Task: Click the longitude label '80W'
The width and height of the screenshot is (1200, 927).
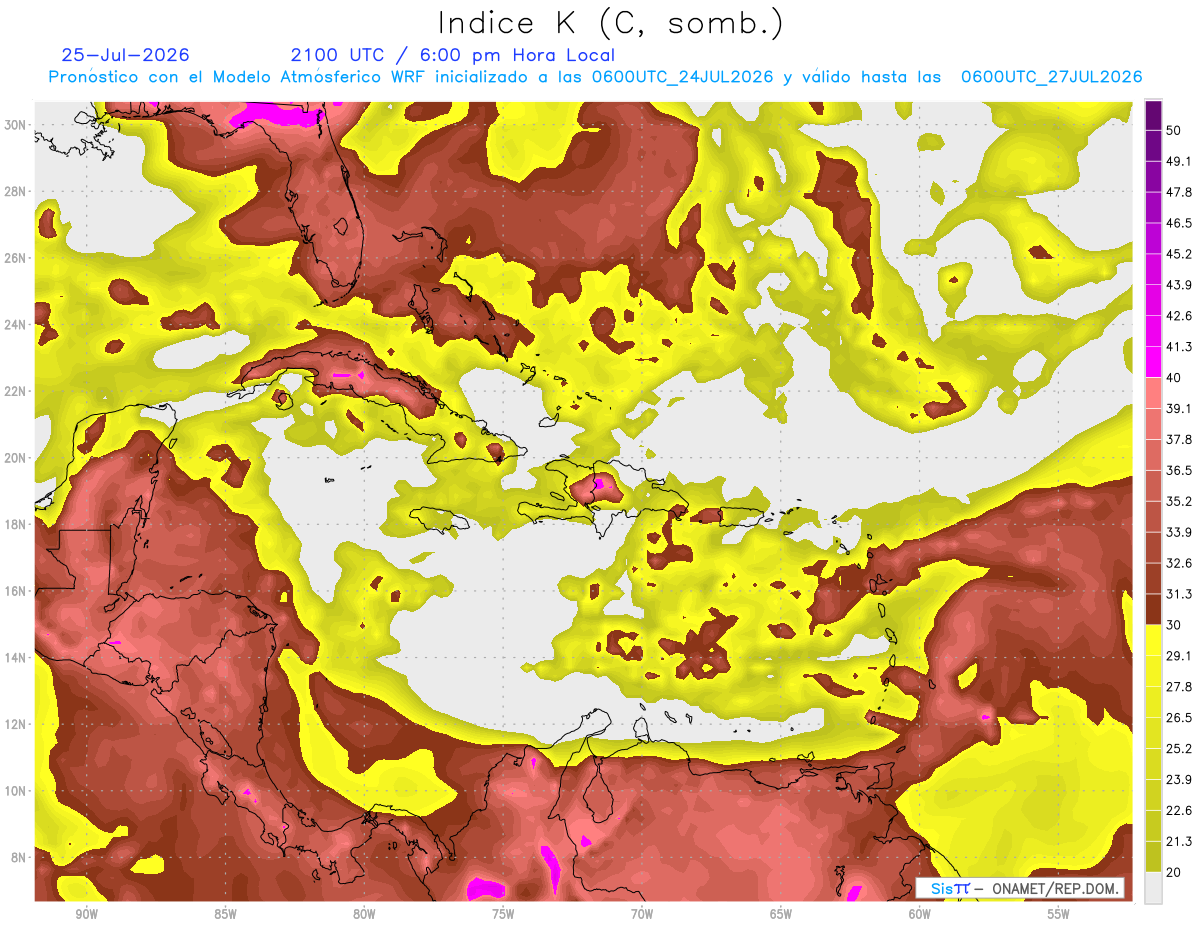Action: pyautogui.click(x=364, y=915)
